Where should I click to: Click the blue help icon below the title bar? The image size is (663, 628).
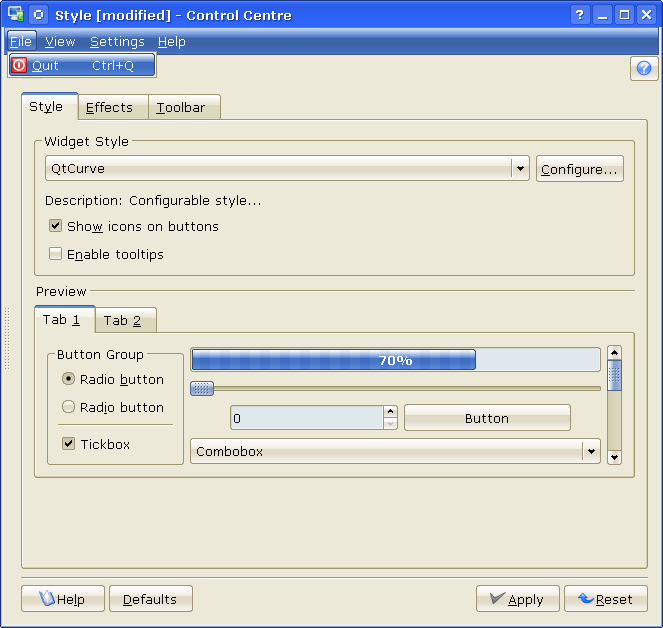644,68
